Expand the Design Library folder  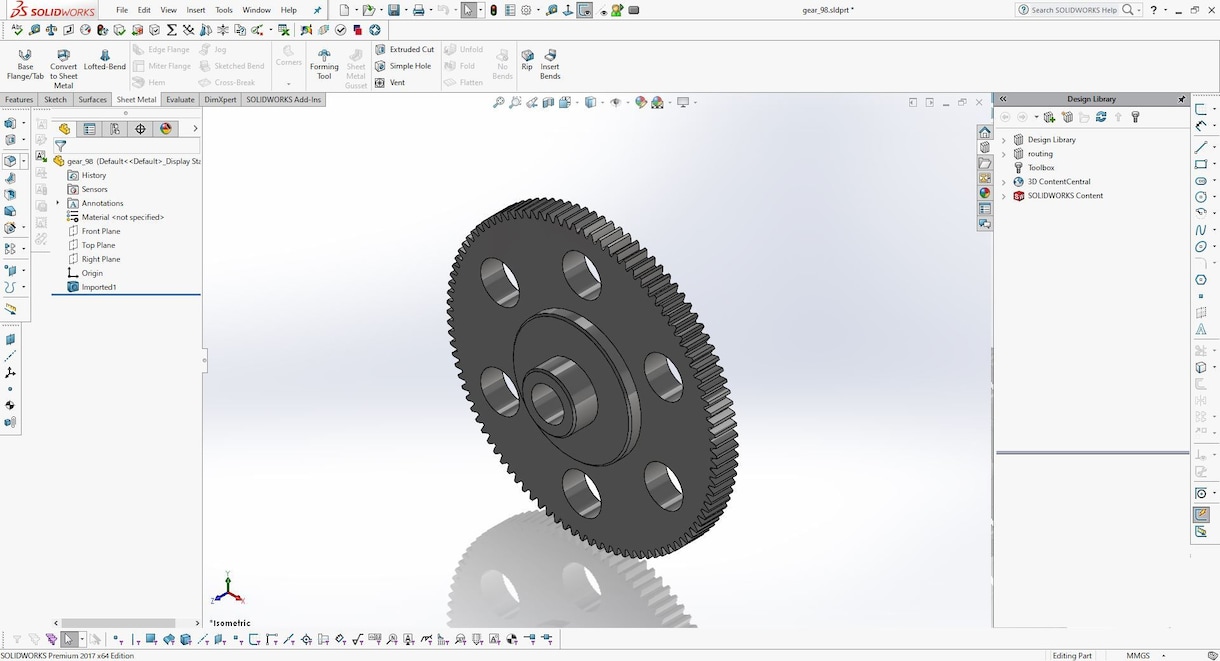click(1003, 140)
